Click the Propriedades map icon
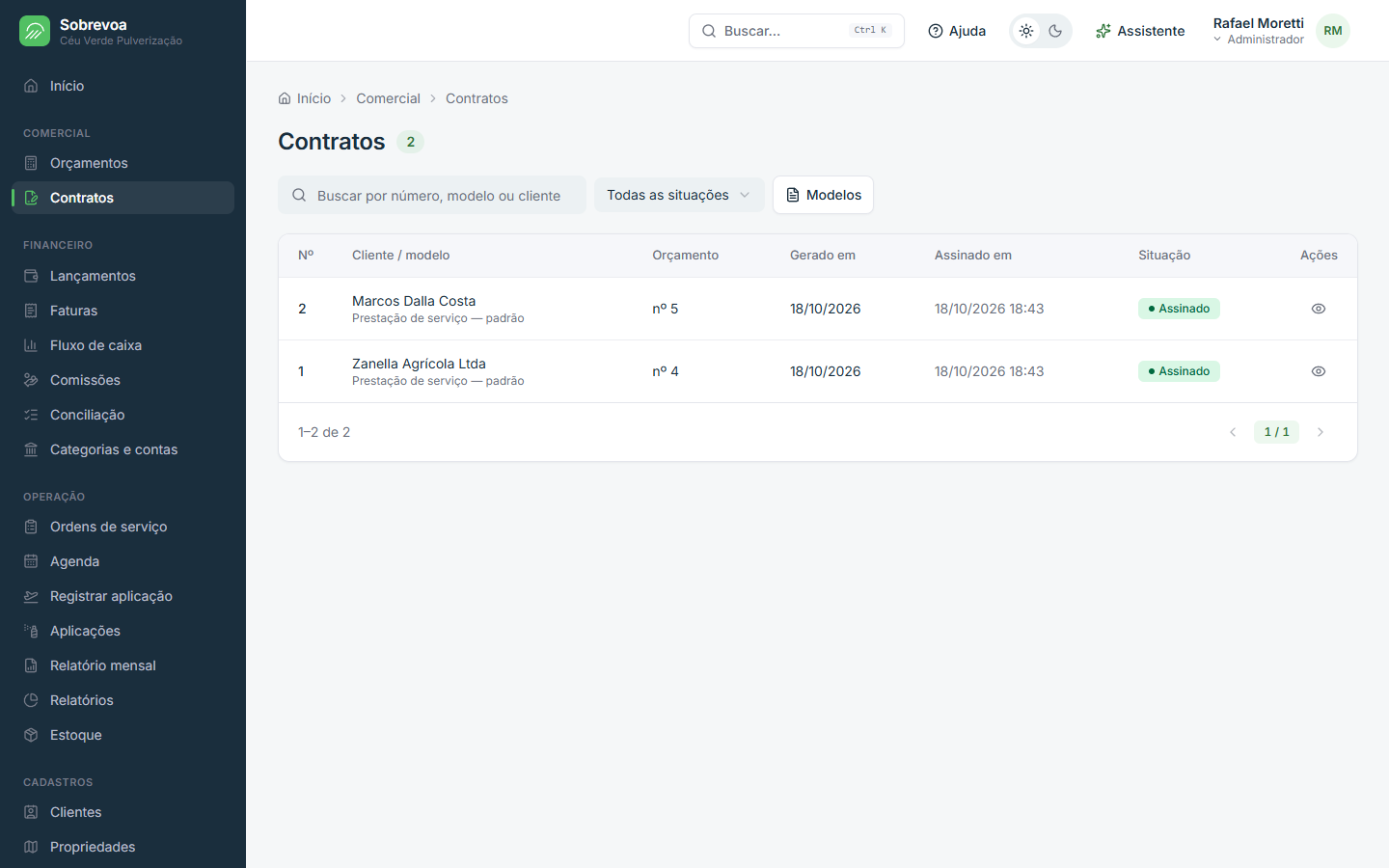The height and width of the screenshot is (868, 1389). [31, 847]
